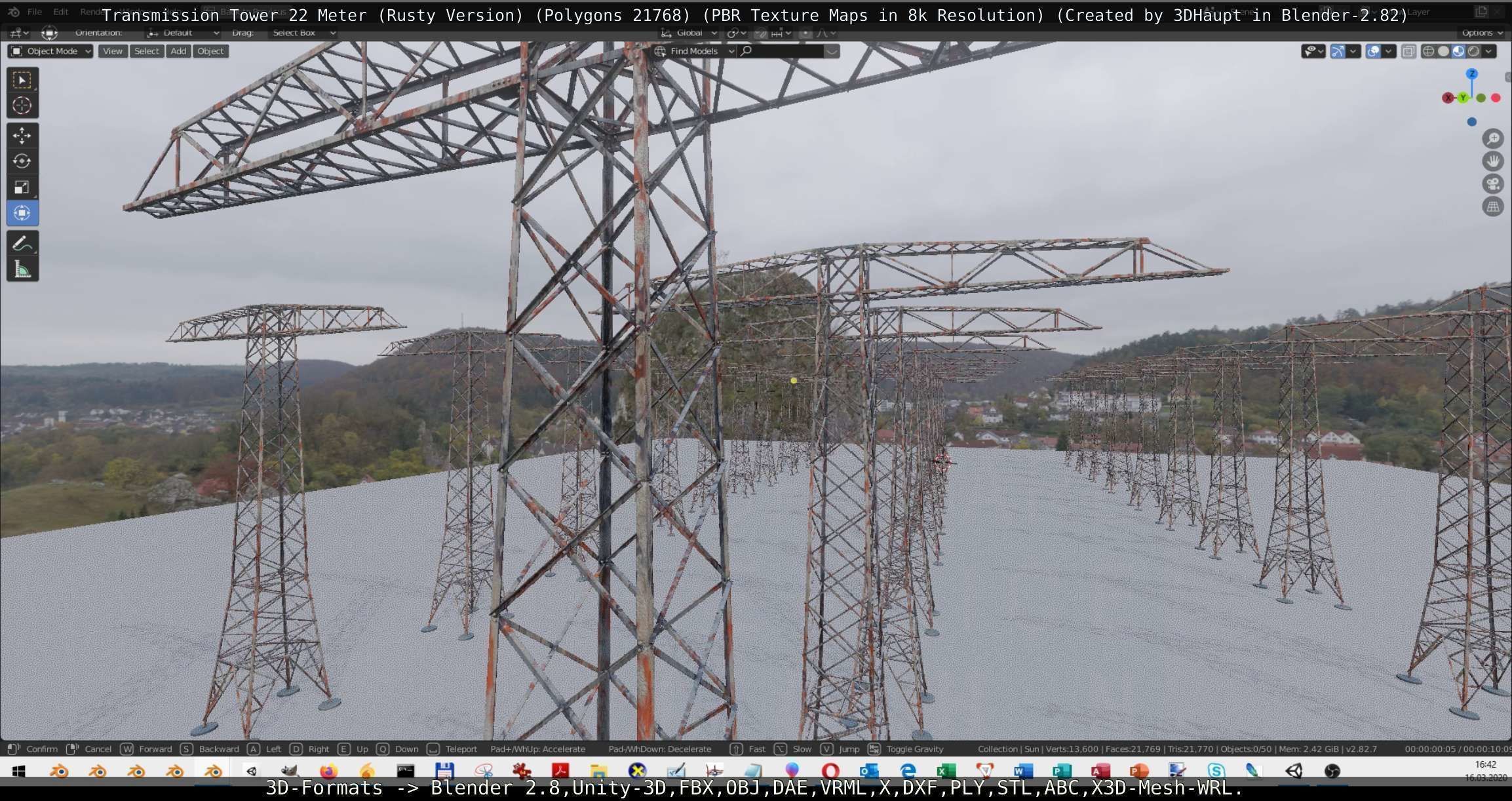Viewport: 1512px width, 801px height.
Task: Select the Move tool
Action: point(22,136)
